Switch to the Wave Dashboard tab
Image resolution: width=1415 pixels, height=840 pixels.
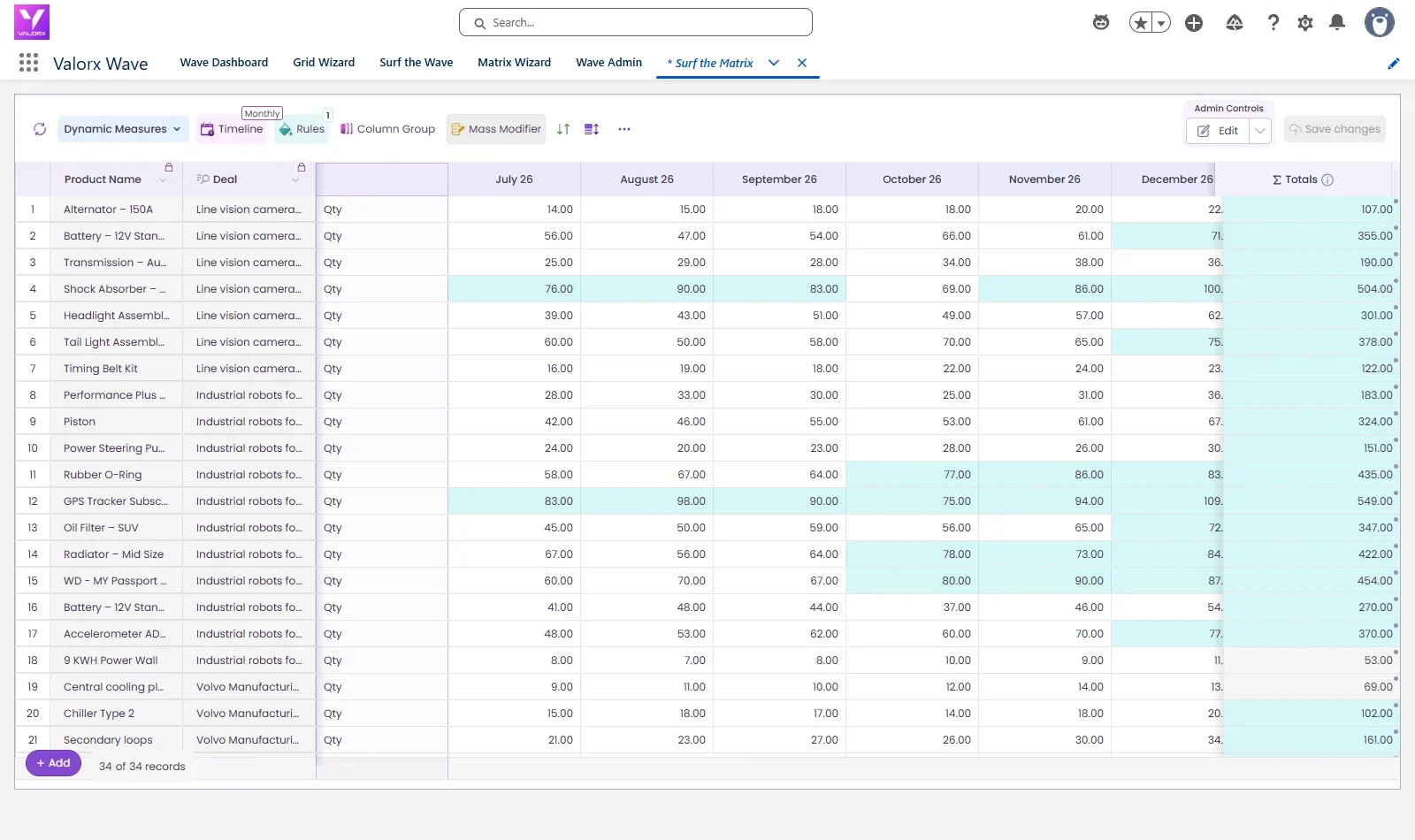click(224, 63)
